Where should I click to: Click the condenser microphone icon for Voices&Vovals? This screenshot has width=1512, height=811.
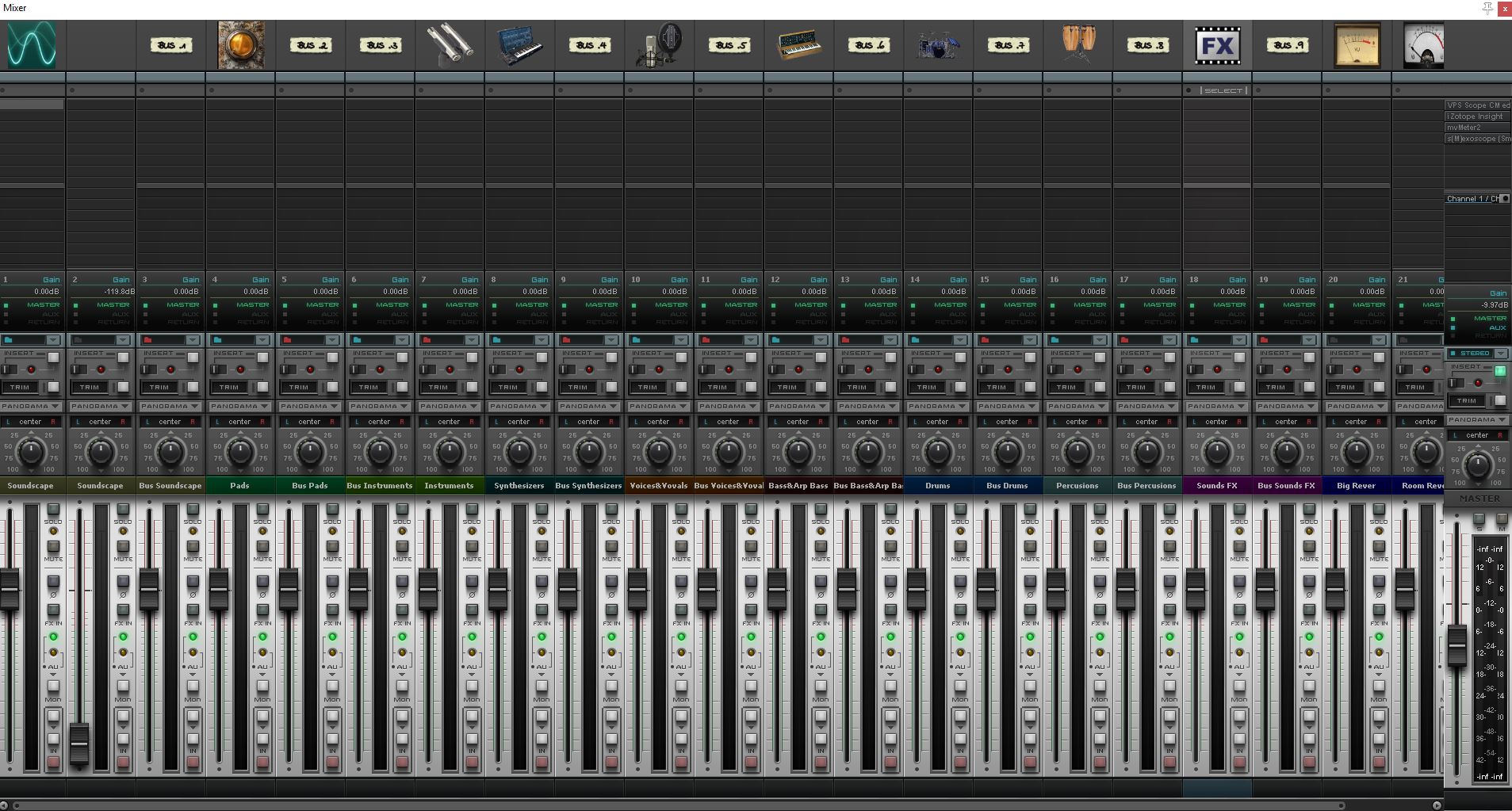click(x=659, y=45)
